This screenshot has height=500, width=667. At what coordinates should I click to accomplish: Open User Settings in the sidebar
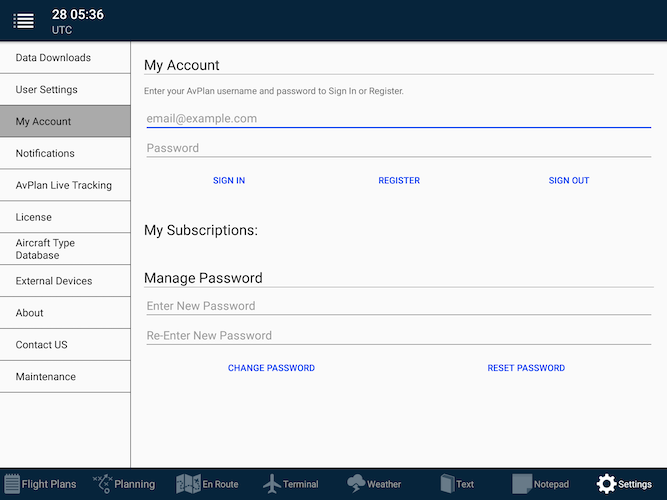[65, 90]
